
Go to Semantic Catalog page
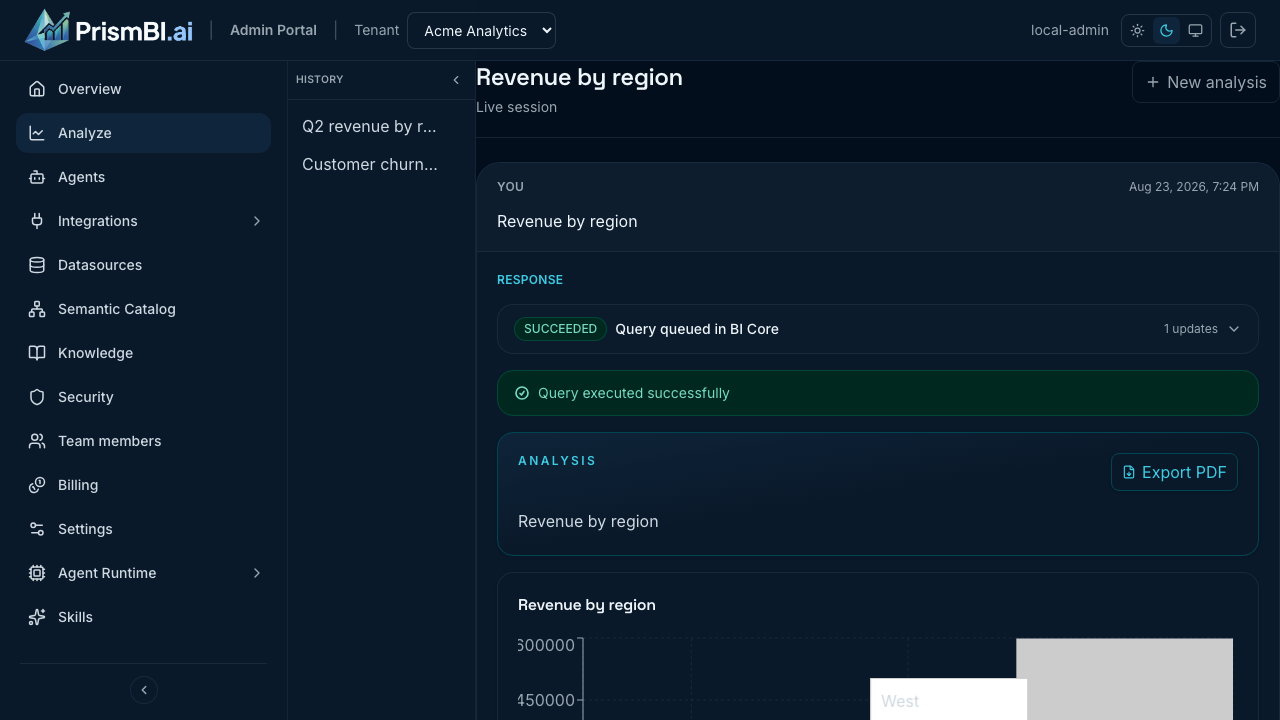[x=143, y=309]
